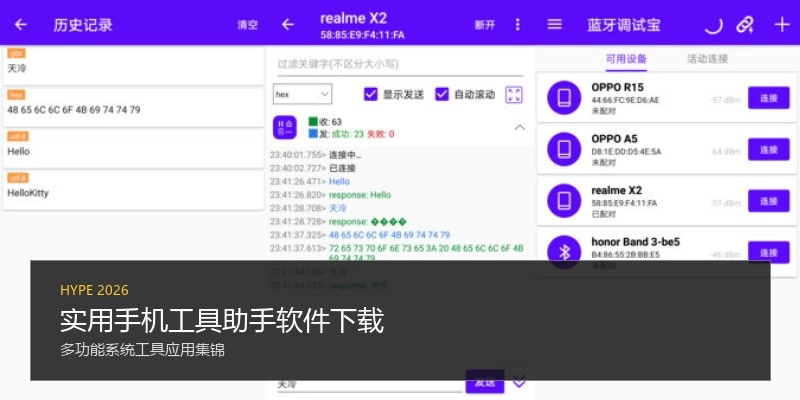Tap the blue Hello log line
The image size is (800, 400).
339,182
